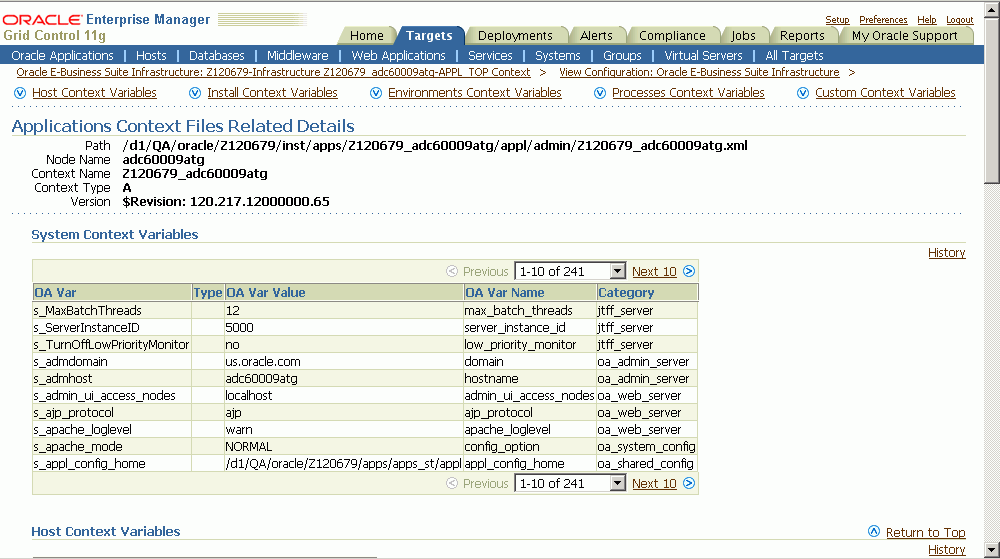Click the top Next arrow icon above the table
The image size is (1000, 559).
689,271
